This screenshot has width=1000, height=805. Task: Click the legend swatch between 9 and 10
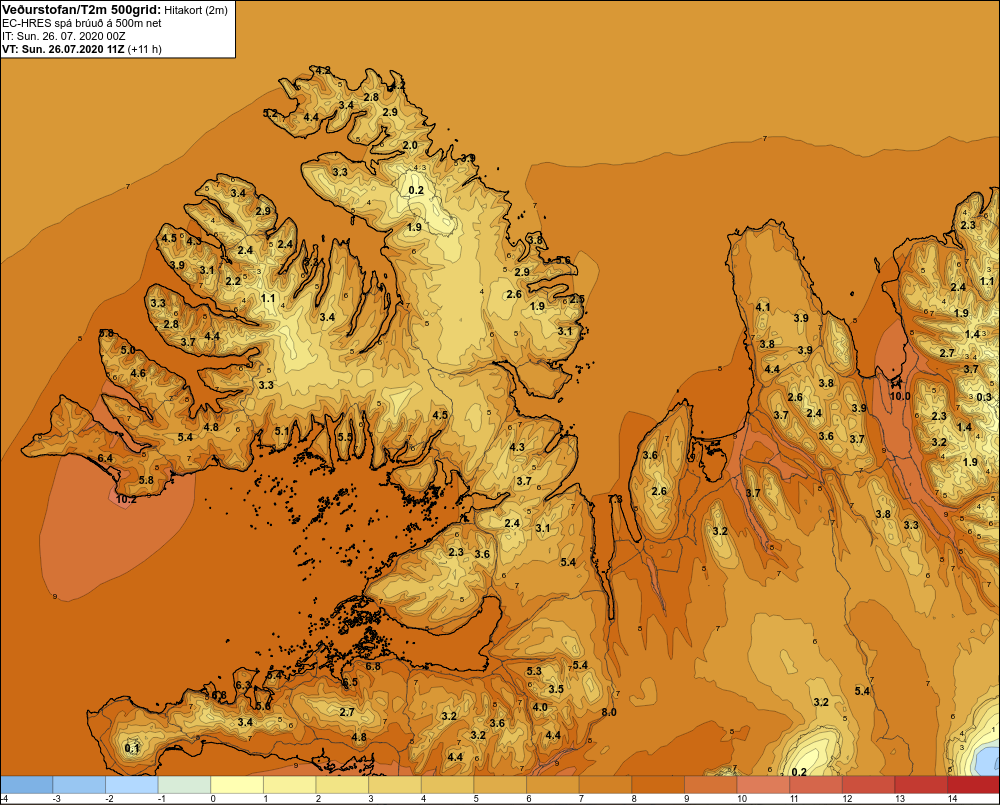pyautogui.click(x=710, y=785)
